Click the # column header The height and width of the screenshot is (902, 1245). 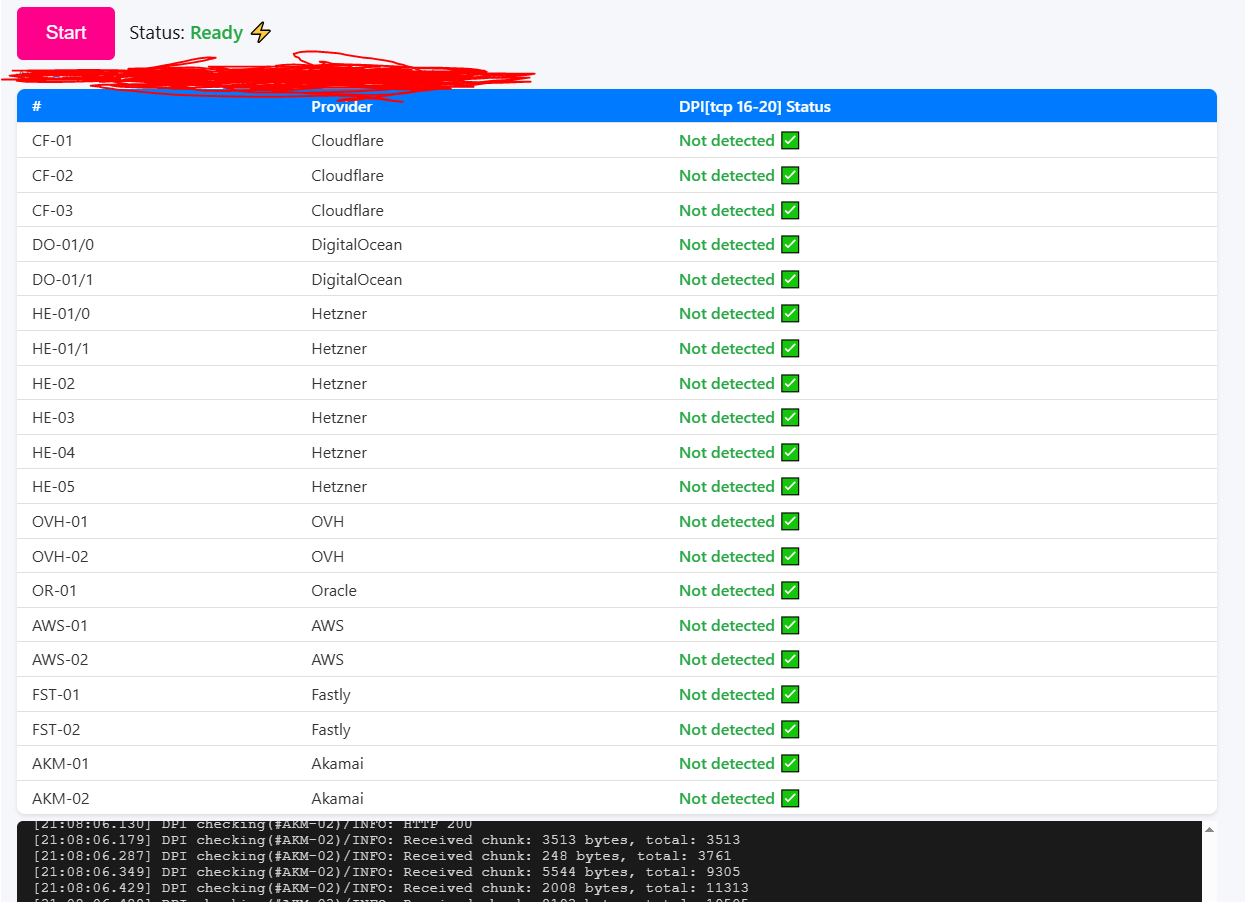pos(37,107)
